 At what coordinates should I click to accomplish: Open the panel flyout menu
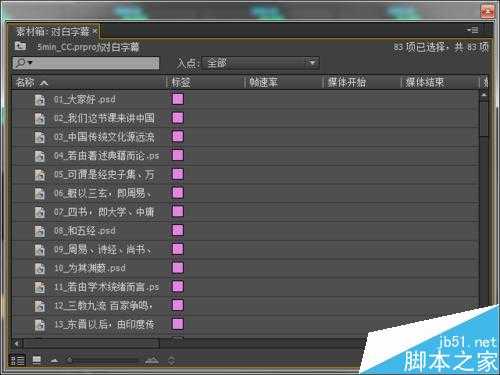[x=472, y=30]
